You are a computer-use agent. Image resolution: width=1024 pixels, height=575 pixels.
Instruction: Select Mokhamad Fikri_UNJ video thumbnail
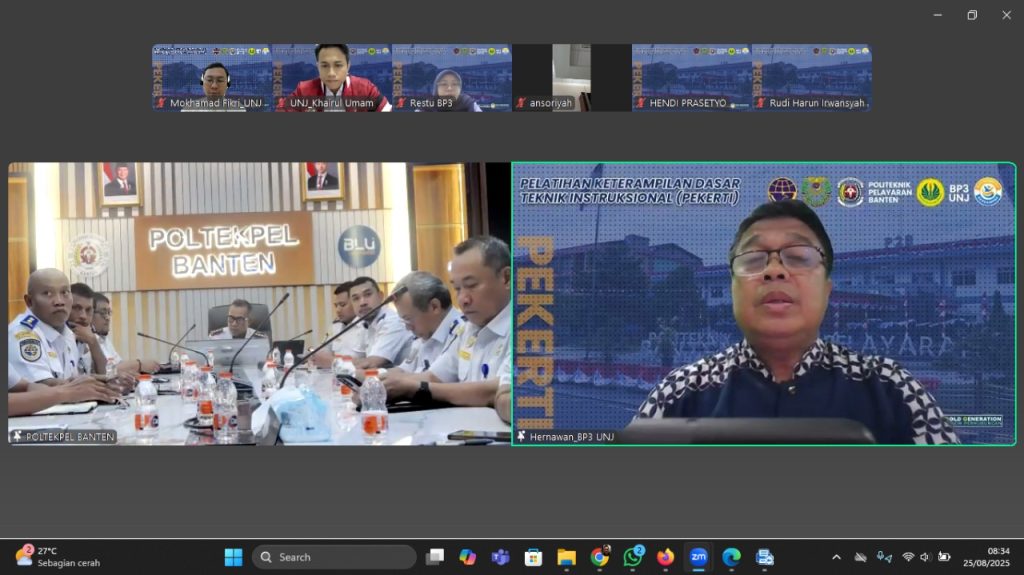[212, 77]
